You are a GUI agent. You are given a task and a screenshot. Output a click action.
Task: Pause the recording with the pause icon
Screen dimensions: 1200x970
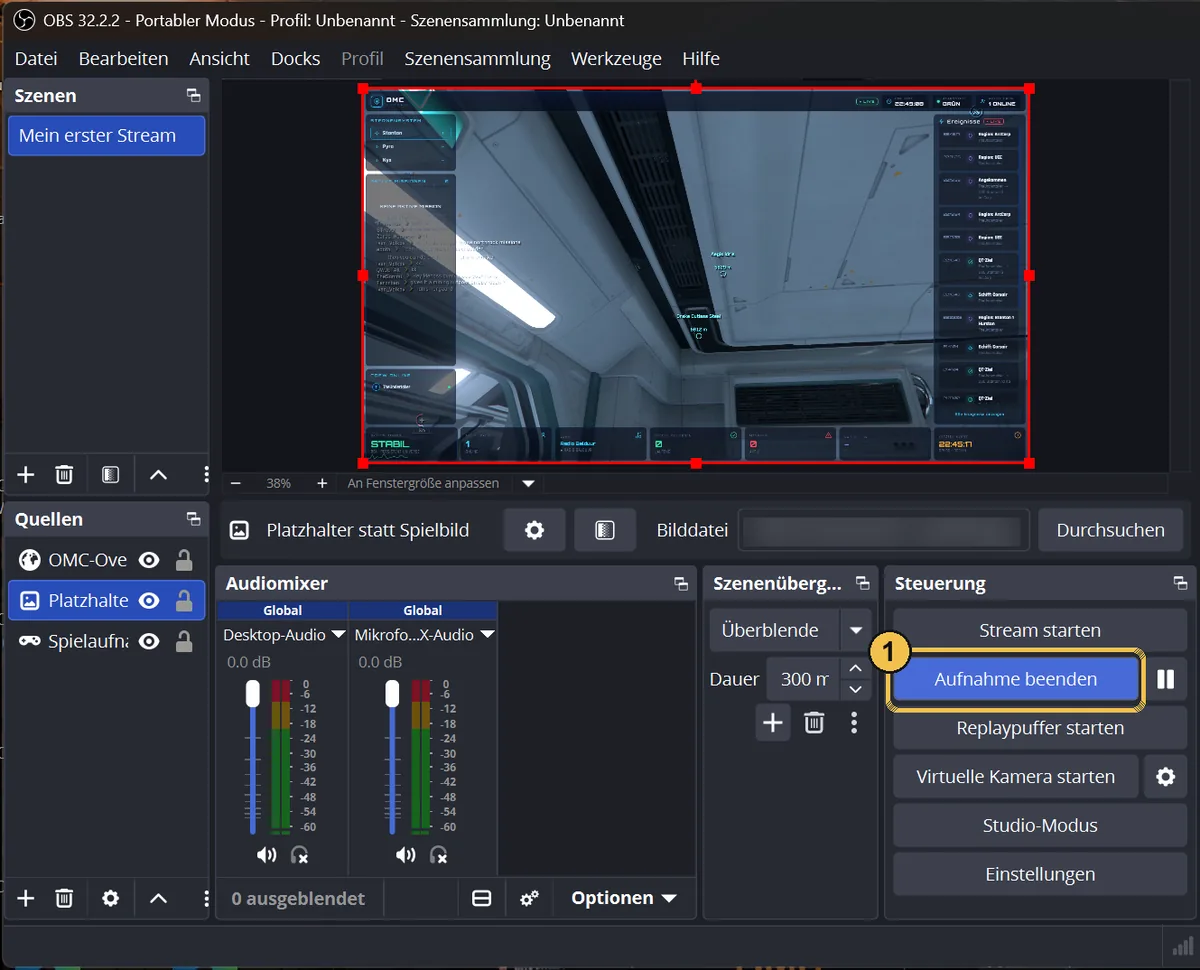pyautogui.click(x=1165, y=679)
